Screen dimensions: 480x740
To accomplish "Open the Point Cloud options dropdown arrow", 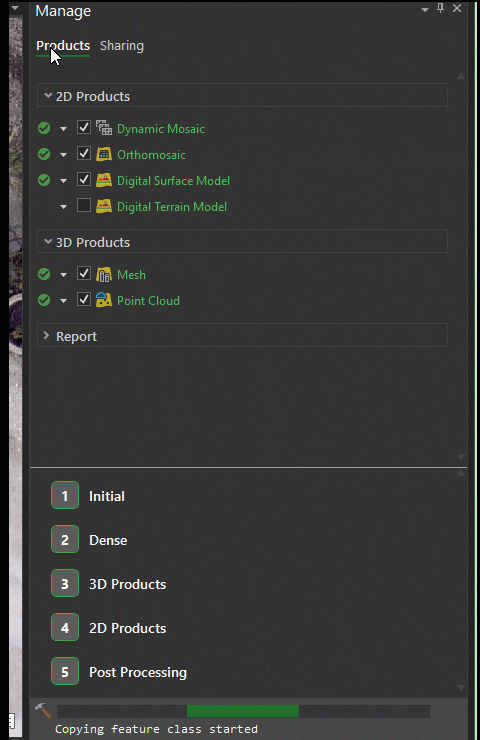I will [63, 301].
